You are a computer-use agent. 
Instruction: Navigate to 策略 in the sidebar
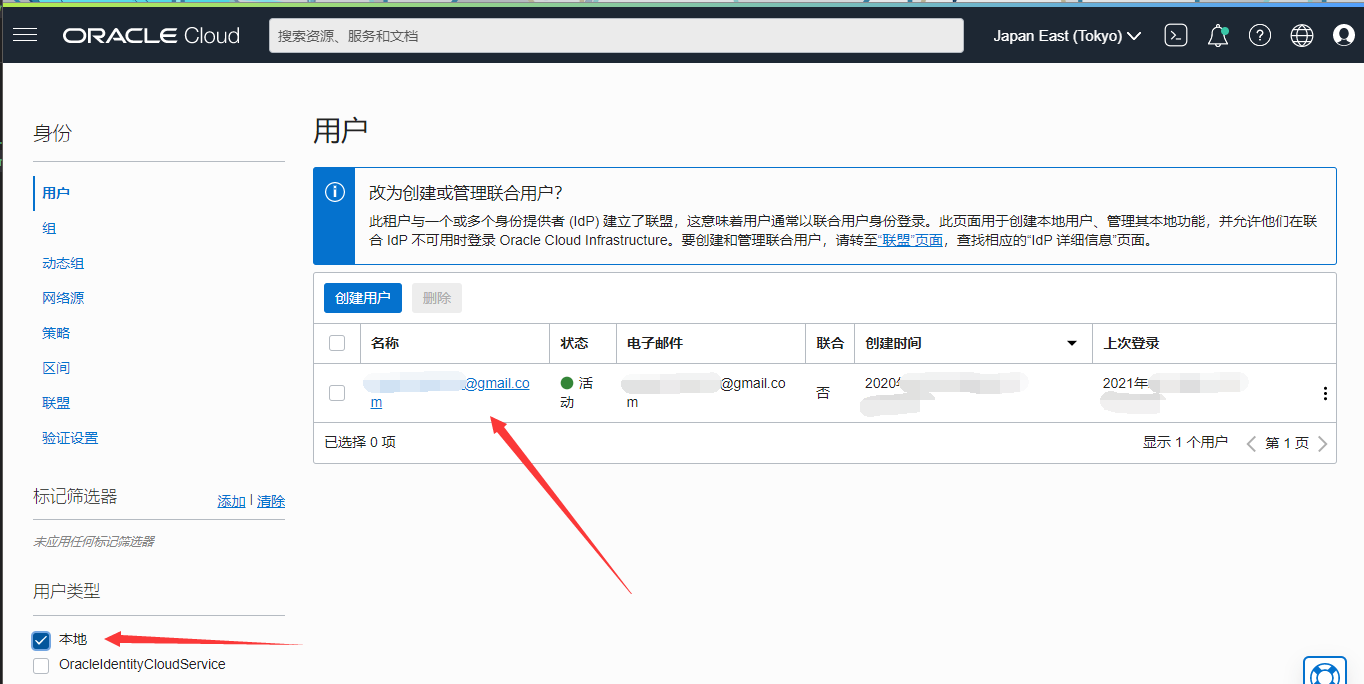(56, 332)
